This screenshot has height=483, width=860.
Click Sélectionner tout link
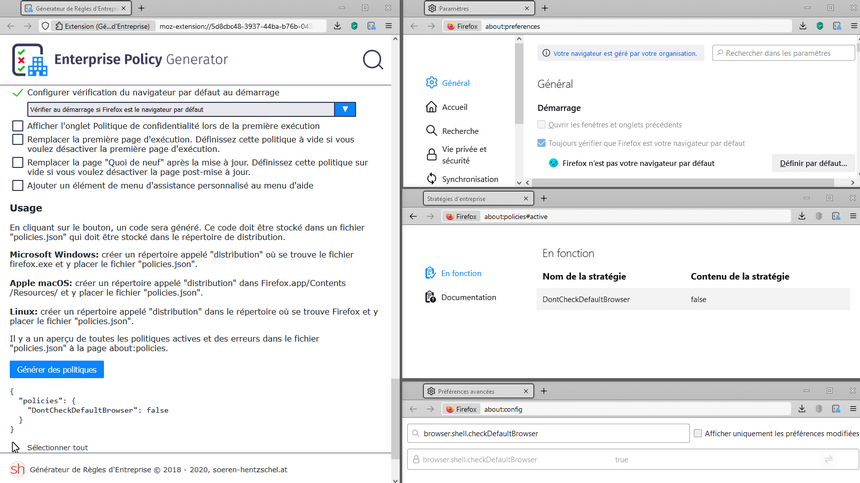[57, 447]
